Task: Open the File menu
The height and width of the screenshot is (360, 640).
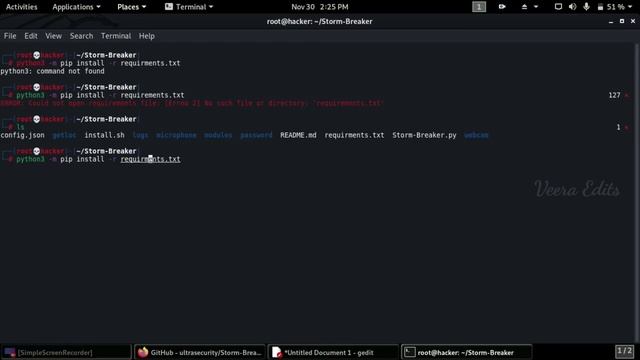Action: (10, 36)
